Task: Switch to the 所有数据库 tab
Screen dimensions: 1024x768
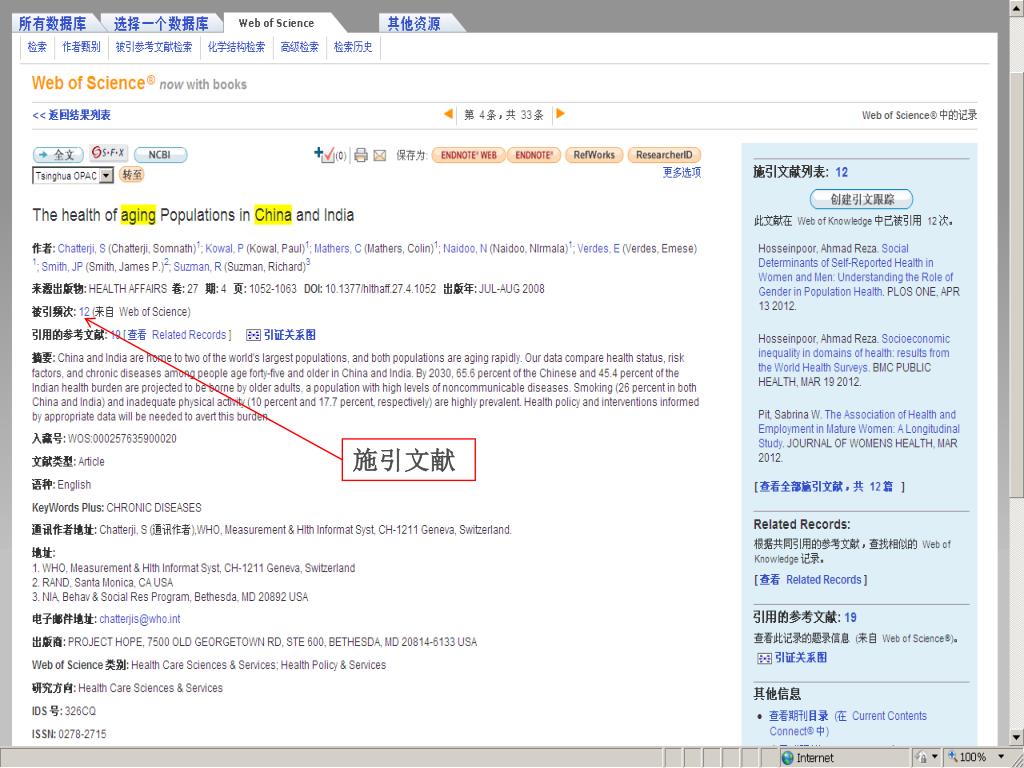Action: pos(52,24)
